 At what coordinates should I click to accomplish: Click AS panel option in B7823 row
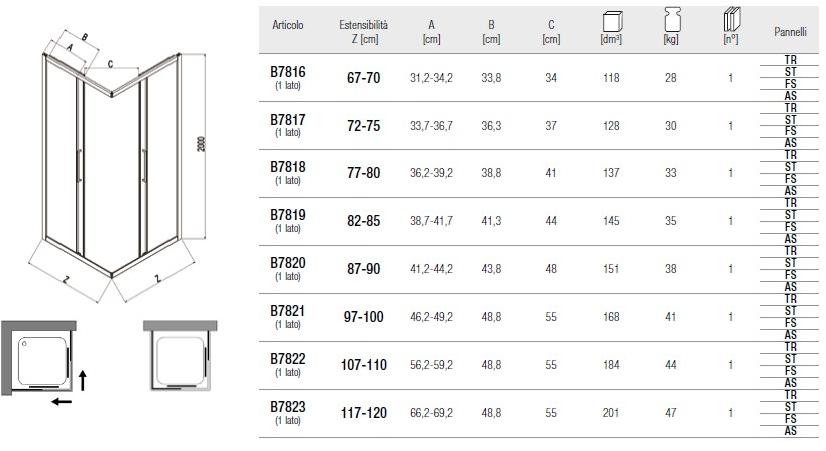[x=790, y=431]
